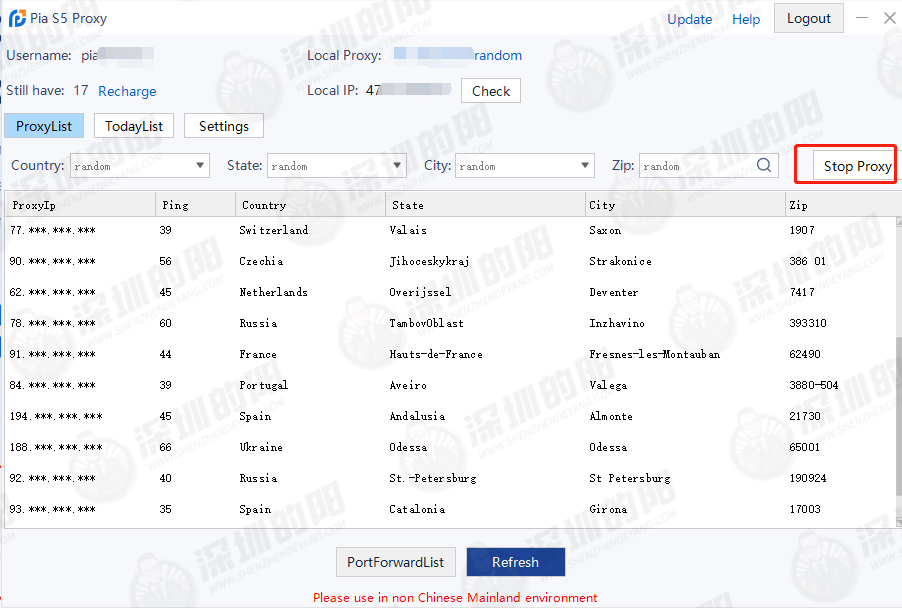This screenshot has width=902, height=608.
Task: Open the PortForwardList
Action: tap(396, 562)
